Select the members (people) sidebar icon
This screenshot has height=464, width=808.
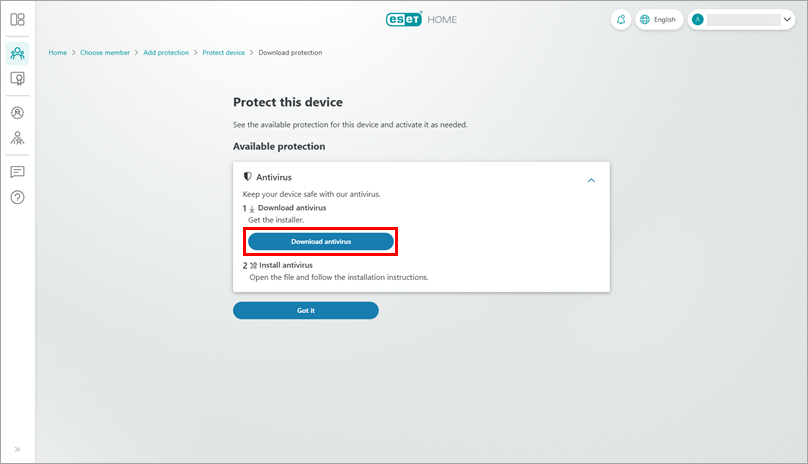coord(17,53)
